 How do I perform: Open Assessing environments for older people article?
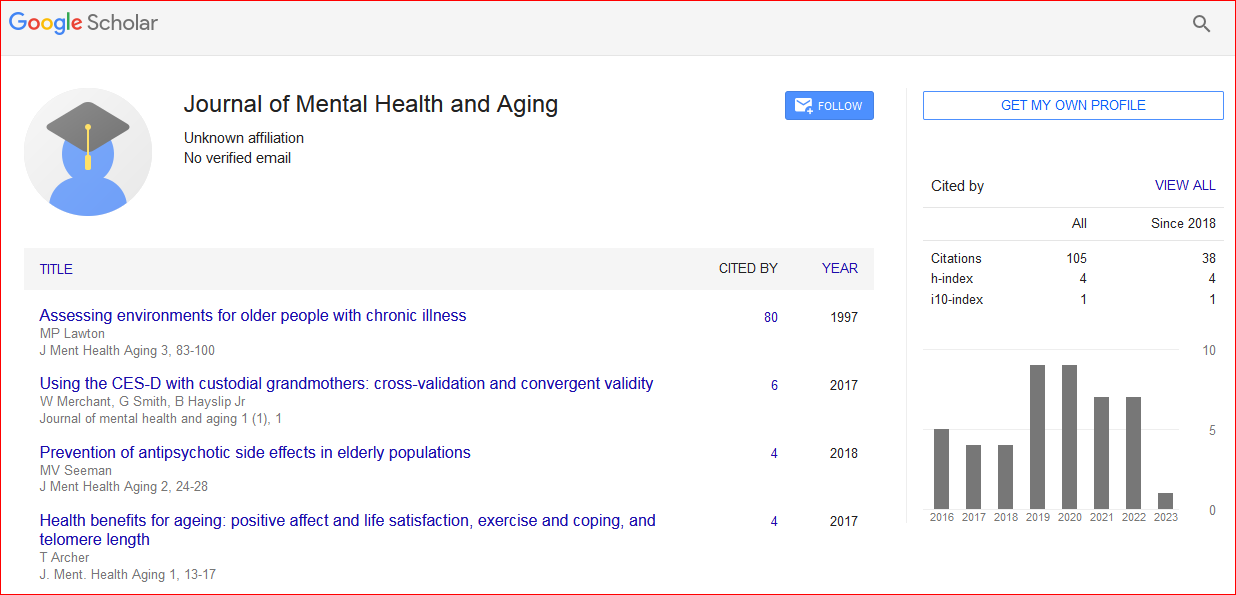pyautogui.click(x=253, y=315)
